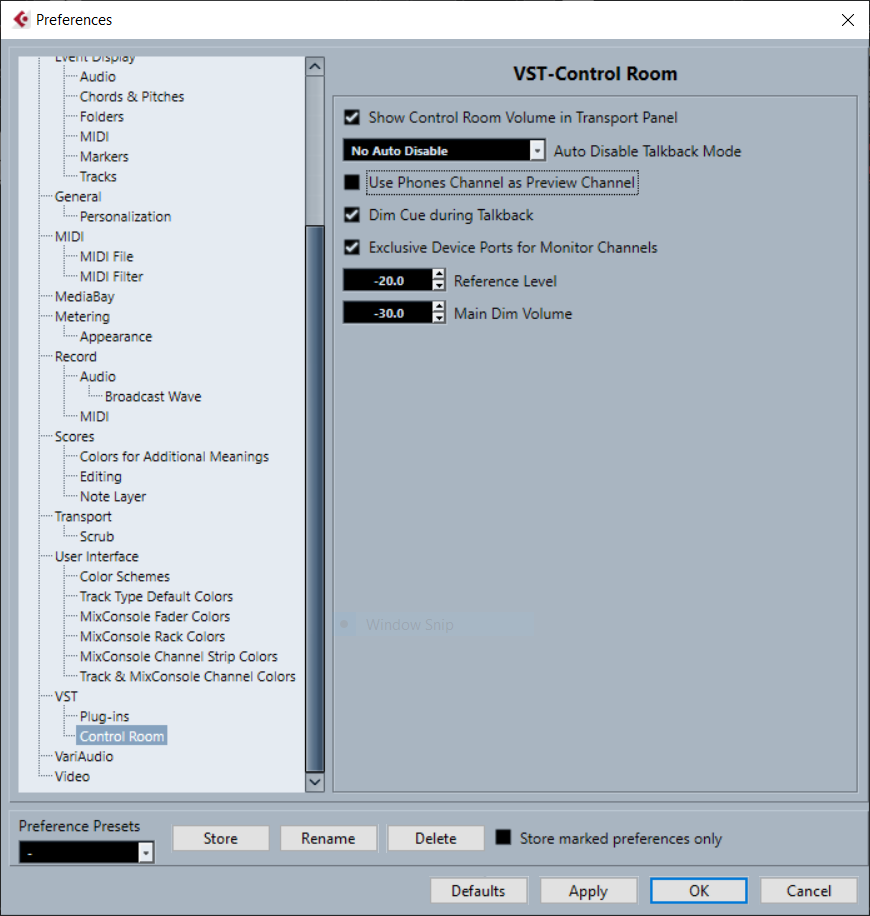Select Color Schemes preferences
The height and width of the screenshot is (916, 870).
click(124, 576)
